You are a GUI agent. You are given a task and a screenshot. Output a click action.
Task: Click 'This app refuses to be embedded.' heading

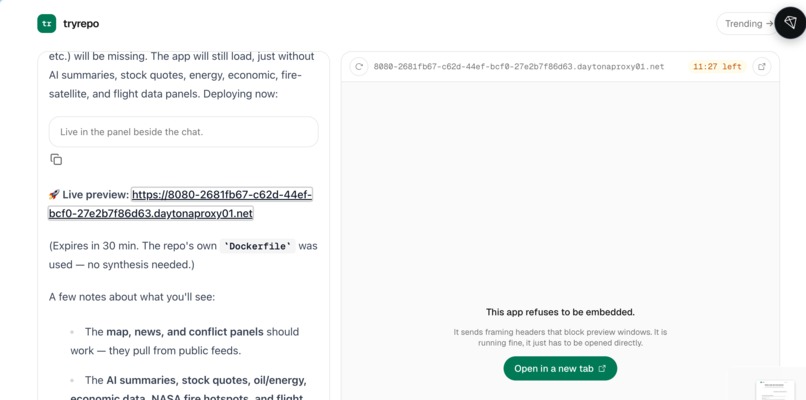[560, 312]
